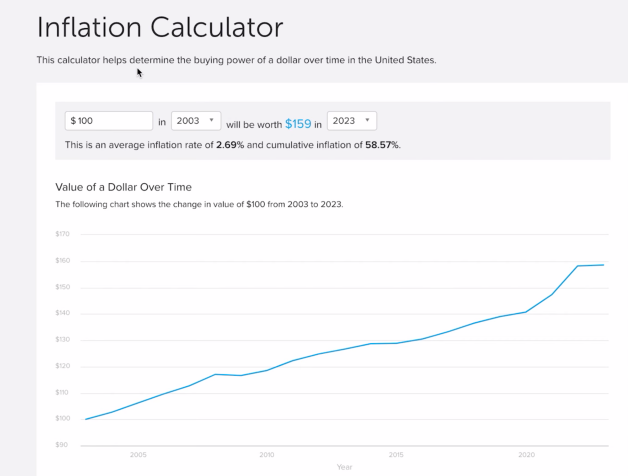Click the $159 result value
The width and height of the screenshot is (628, 476).
coord(298,124)
